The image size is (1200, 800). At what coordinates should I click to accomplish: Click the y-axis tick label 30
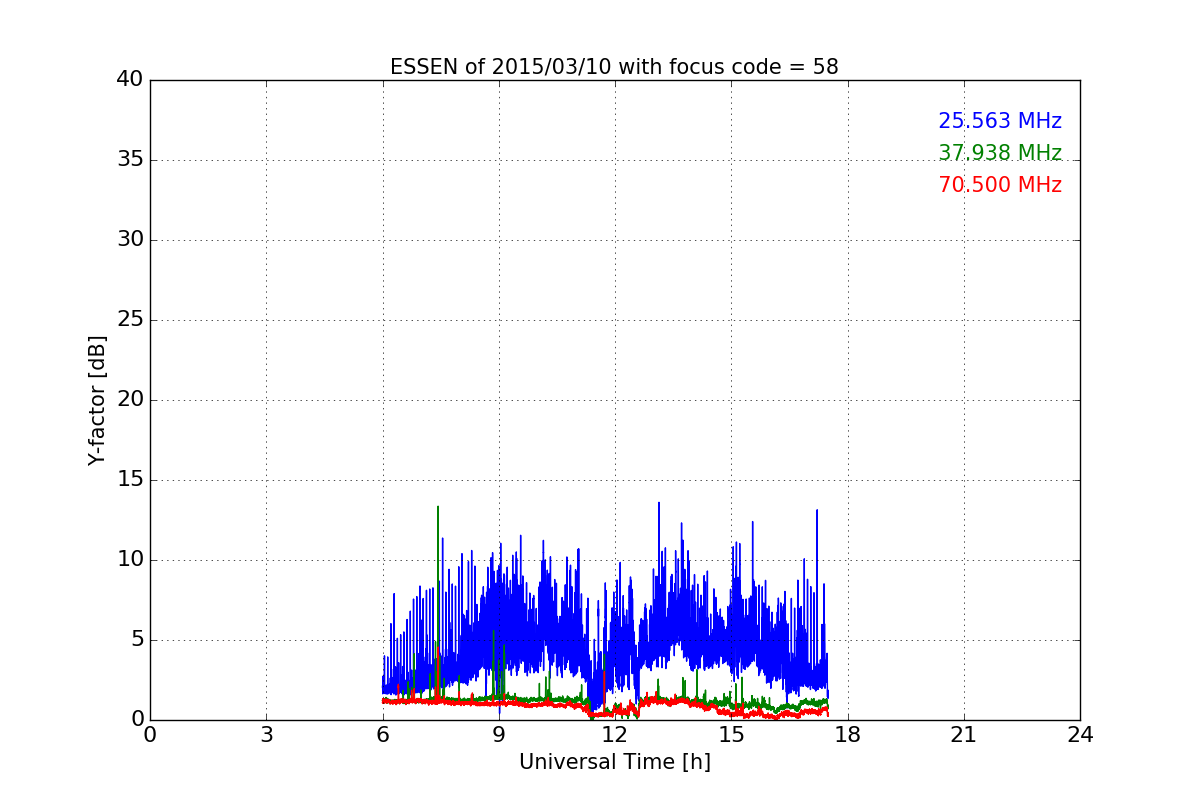(x=129, y=240)
